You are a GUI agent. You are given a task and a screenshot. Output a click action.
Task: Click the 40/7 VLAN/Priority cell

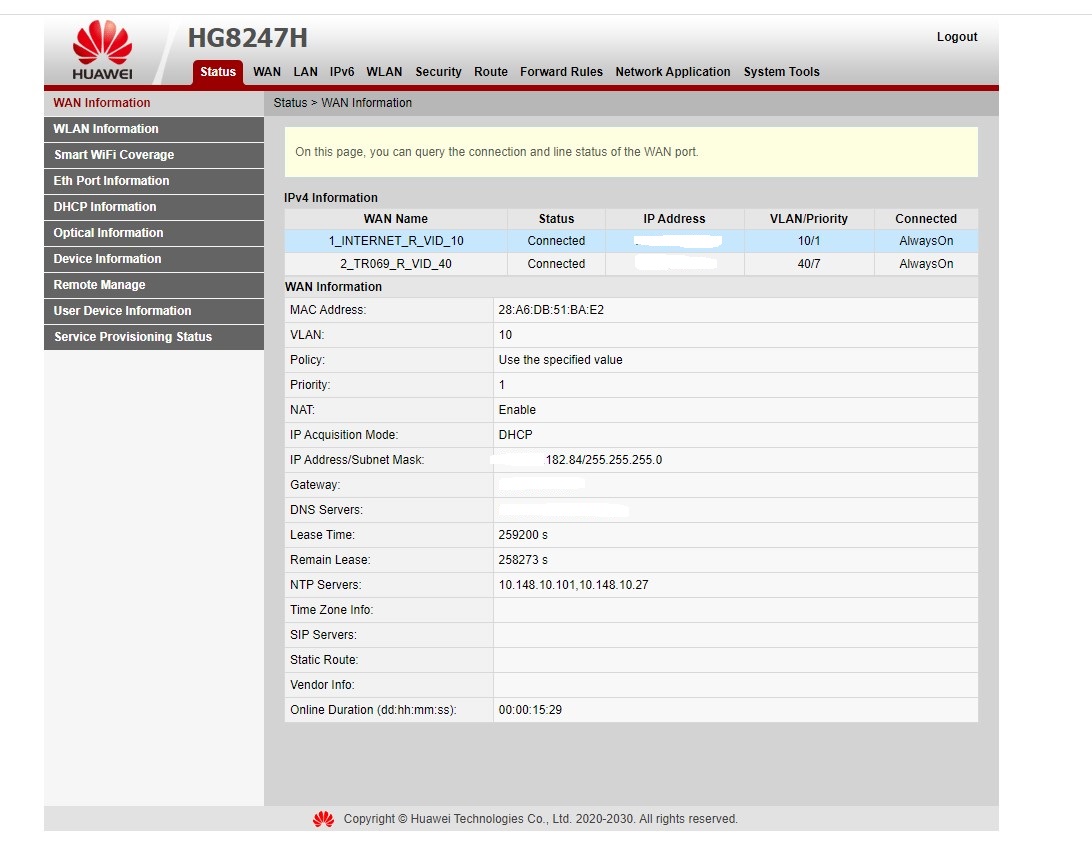point(809,264)
